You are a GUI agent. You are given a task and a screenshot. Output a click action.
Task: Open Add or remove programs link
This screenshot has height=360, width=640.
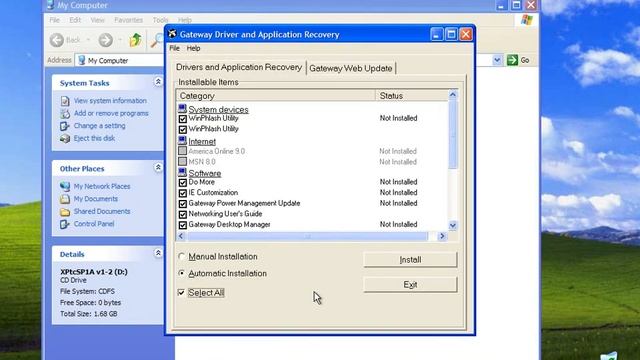[x=111, y=113]
